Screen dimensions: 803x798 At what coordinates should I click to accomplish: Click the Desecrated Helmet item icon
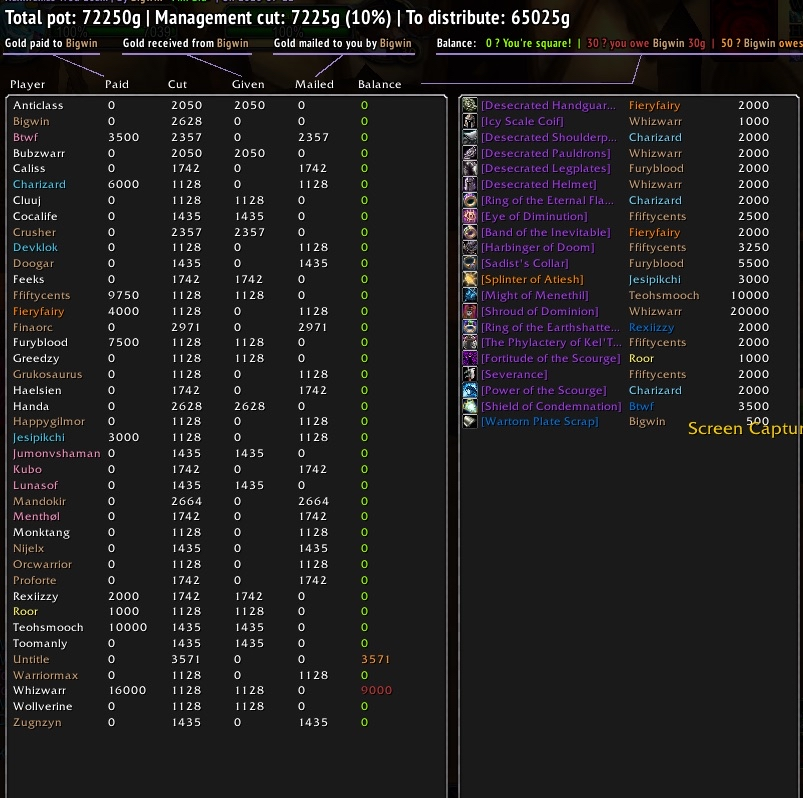[x=470, y=184]
